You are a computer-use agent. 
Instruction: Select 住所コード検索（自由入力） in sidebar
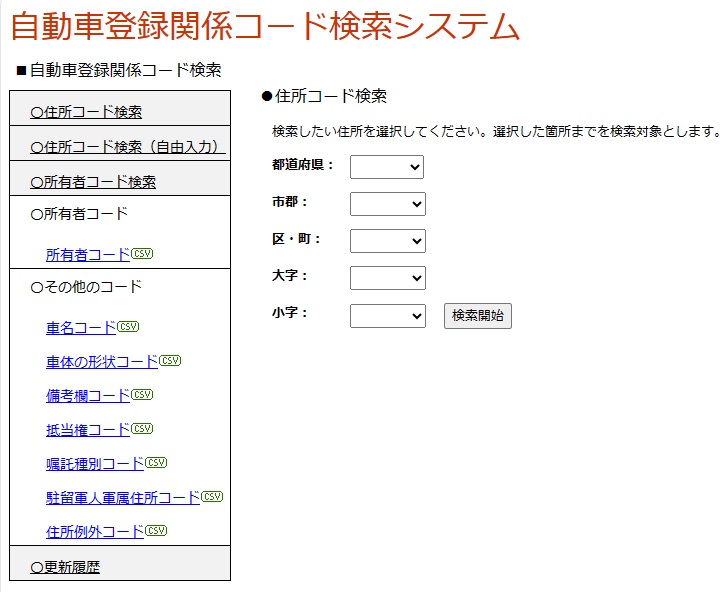(x=126, y=147)
